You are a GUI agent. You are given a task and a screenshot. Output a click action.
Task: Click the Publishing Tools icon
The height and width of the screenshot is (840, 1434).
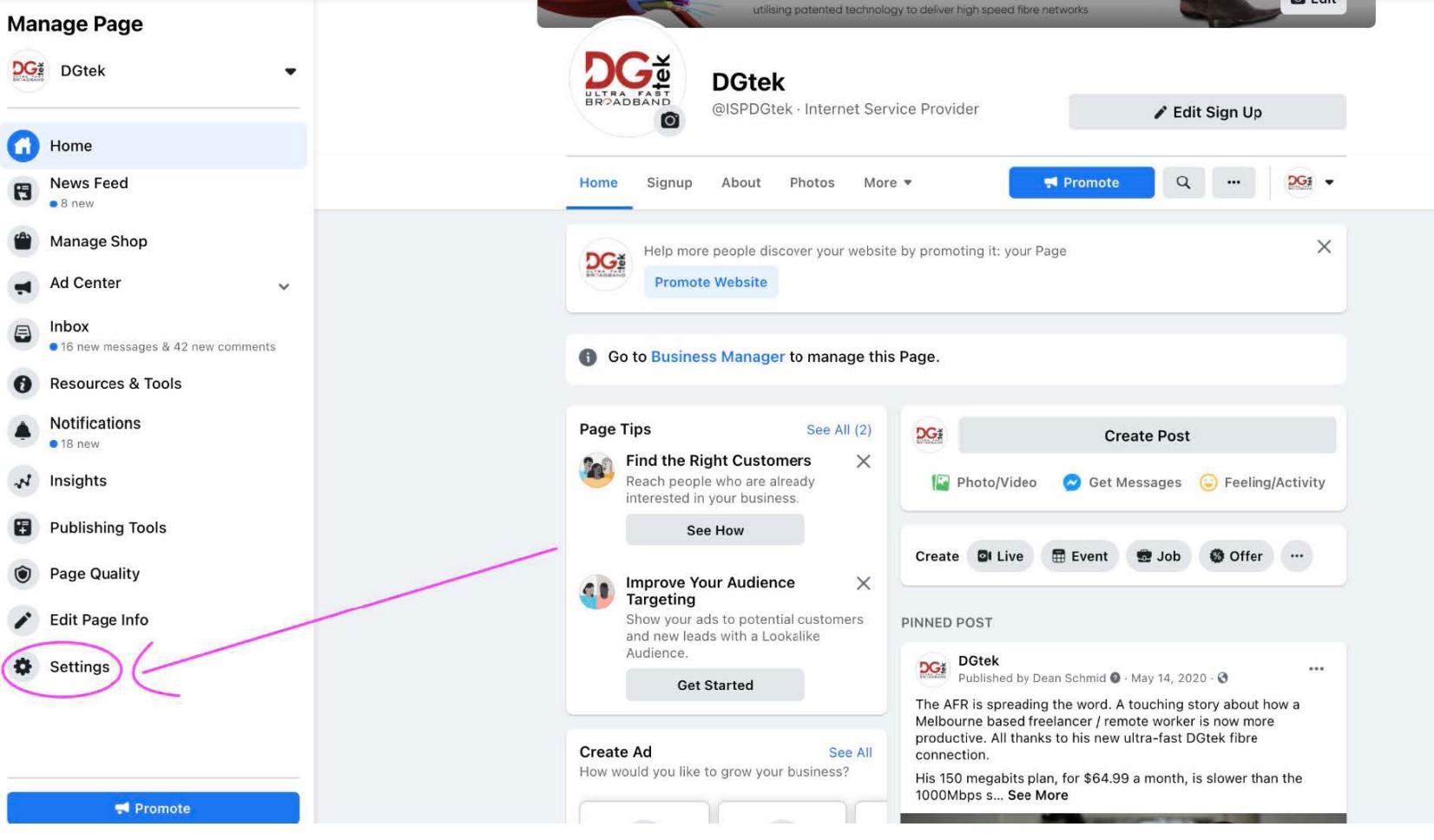click(x=23, y=528)
